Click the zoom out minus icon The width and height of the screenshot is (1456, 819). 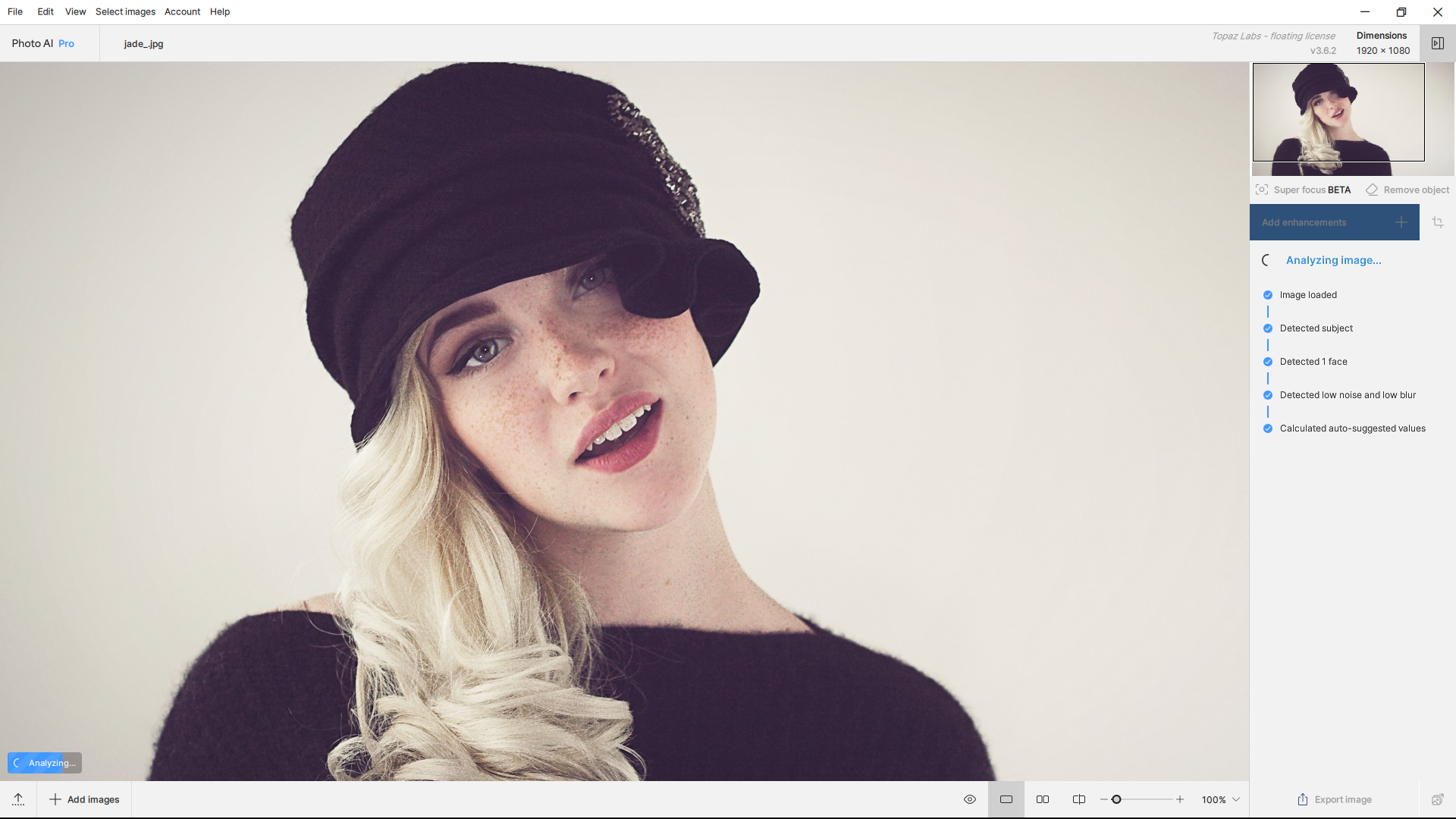(1103, 799)
